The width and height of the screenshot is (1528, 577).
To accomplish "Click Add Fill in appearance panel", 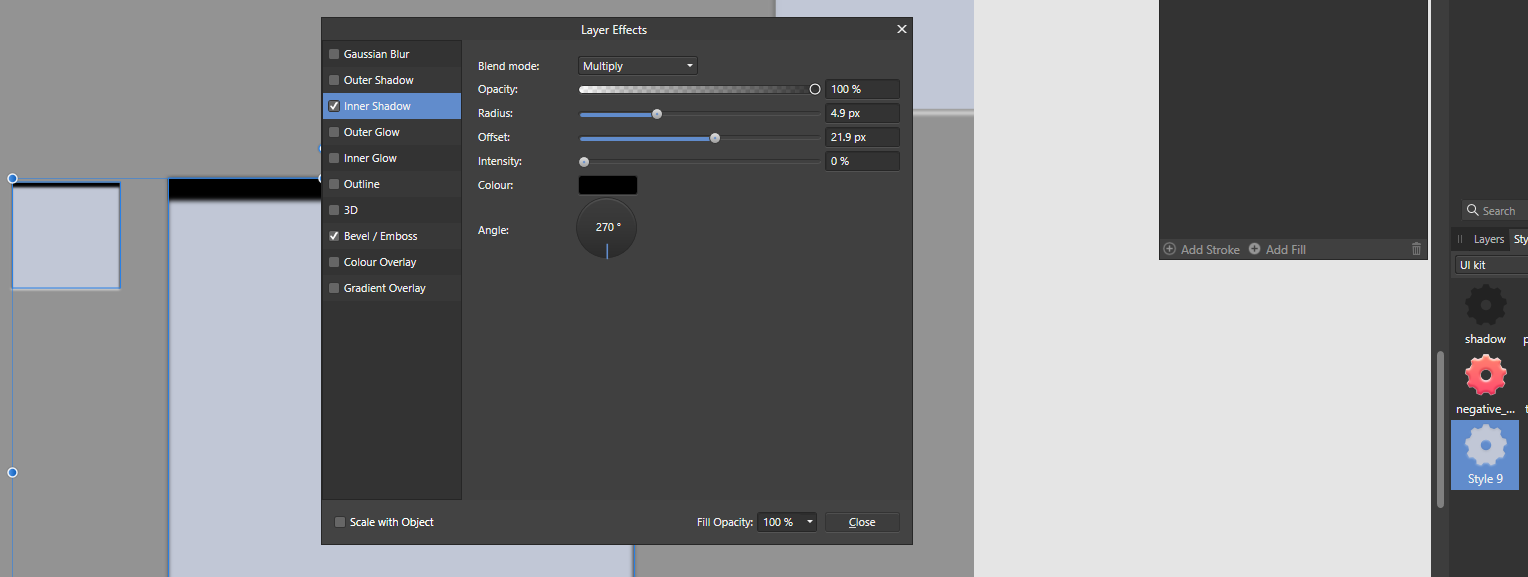I will pos(1277,249).
